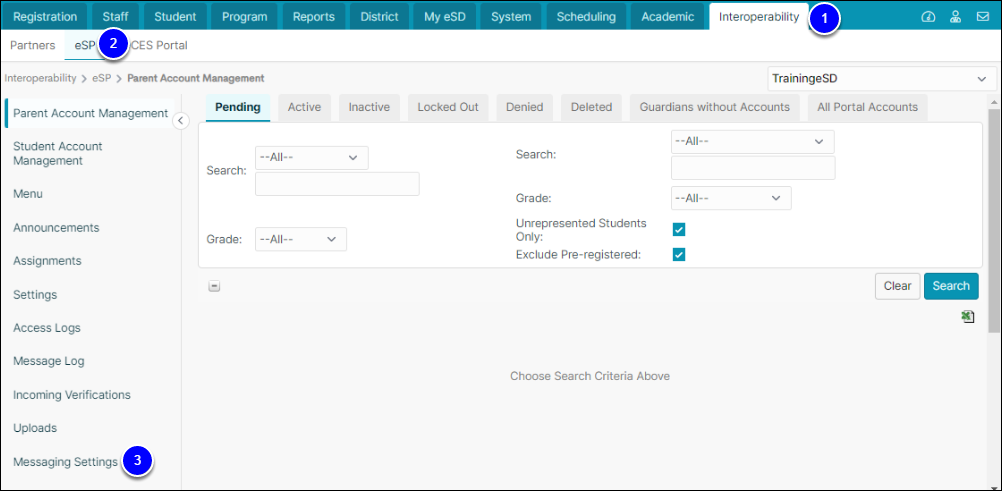Select the Active accounts tab
Image resolution: width=1002 pixels, height=491 pixels.
304,107
